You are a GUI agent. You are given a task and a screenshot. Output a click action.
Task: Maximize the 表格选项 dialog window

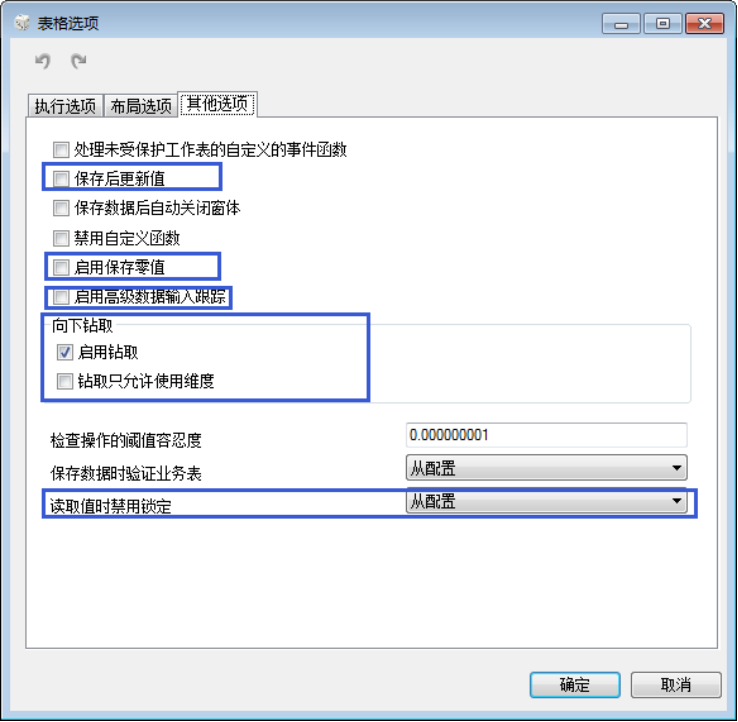pyautogui.click(x=663, y=24)
